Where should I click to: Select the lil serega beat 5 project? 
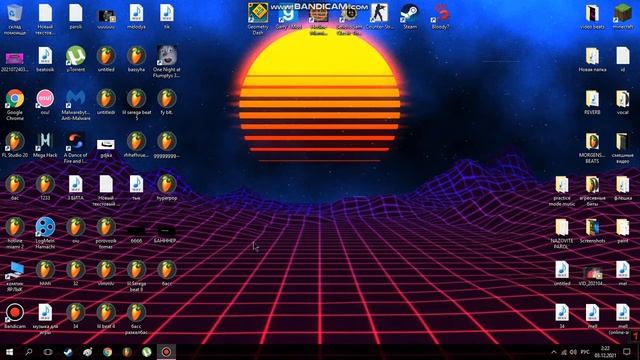coord(136,104)
